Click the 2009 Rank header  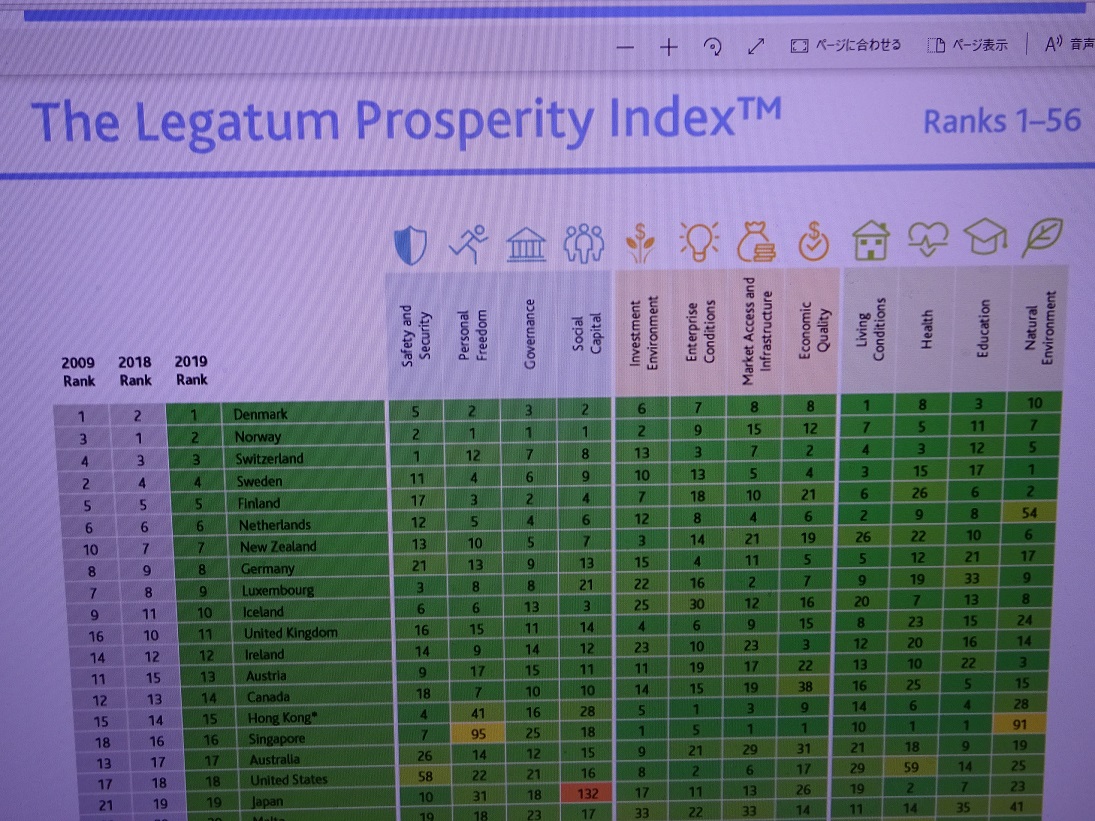(x=78, y=372)
